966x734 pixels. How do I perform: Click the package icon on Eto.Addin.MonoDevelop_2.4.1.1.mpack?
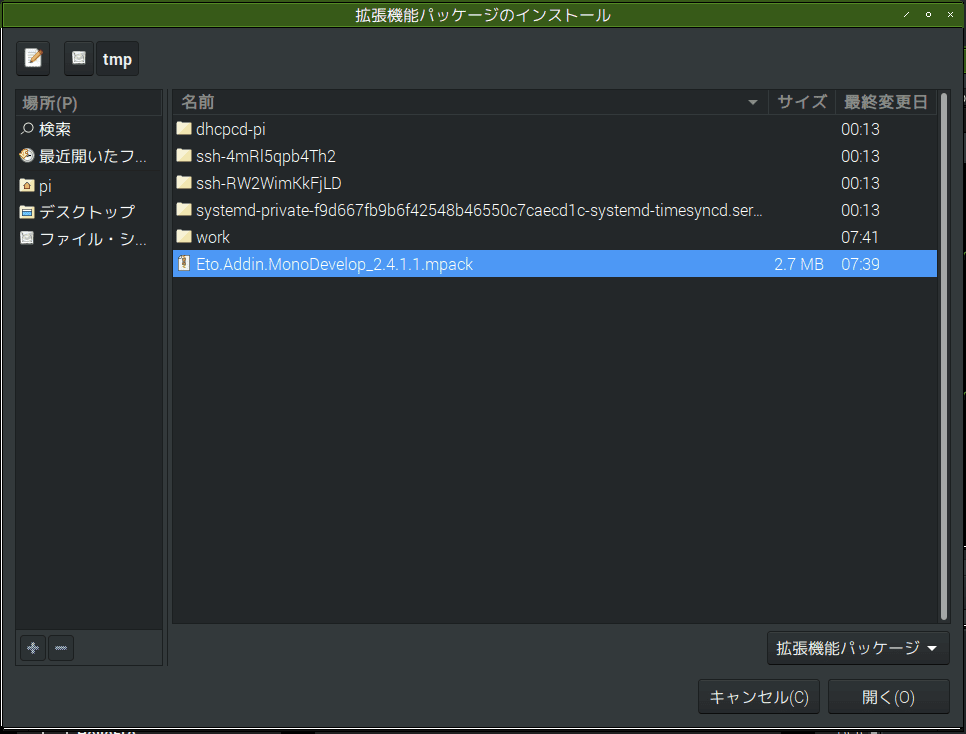point(184,263)
